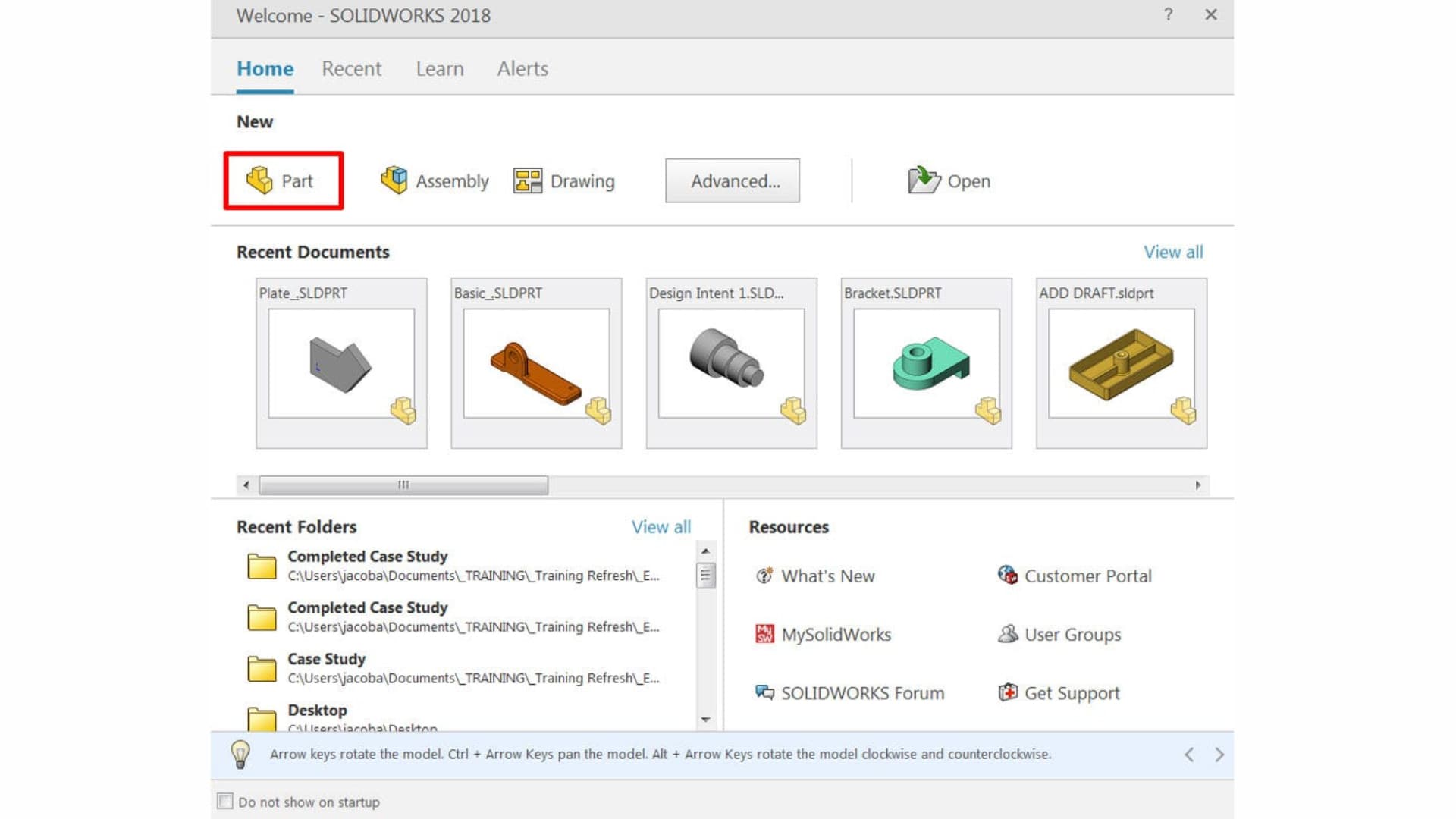Create a new Assembly document
The width and height of the screenshot is (1456, 819).
tap(434, 180)
